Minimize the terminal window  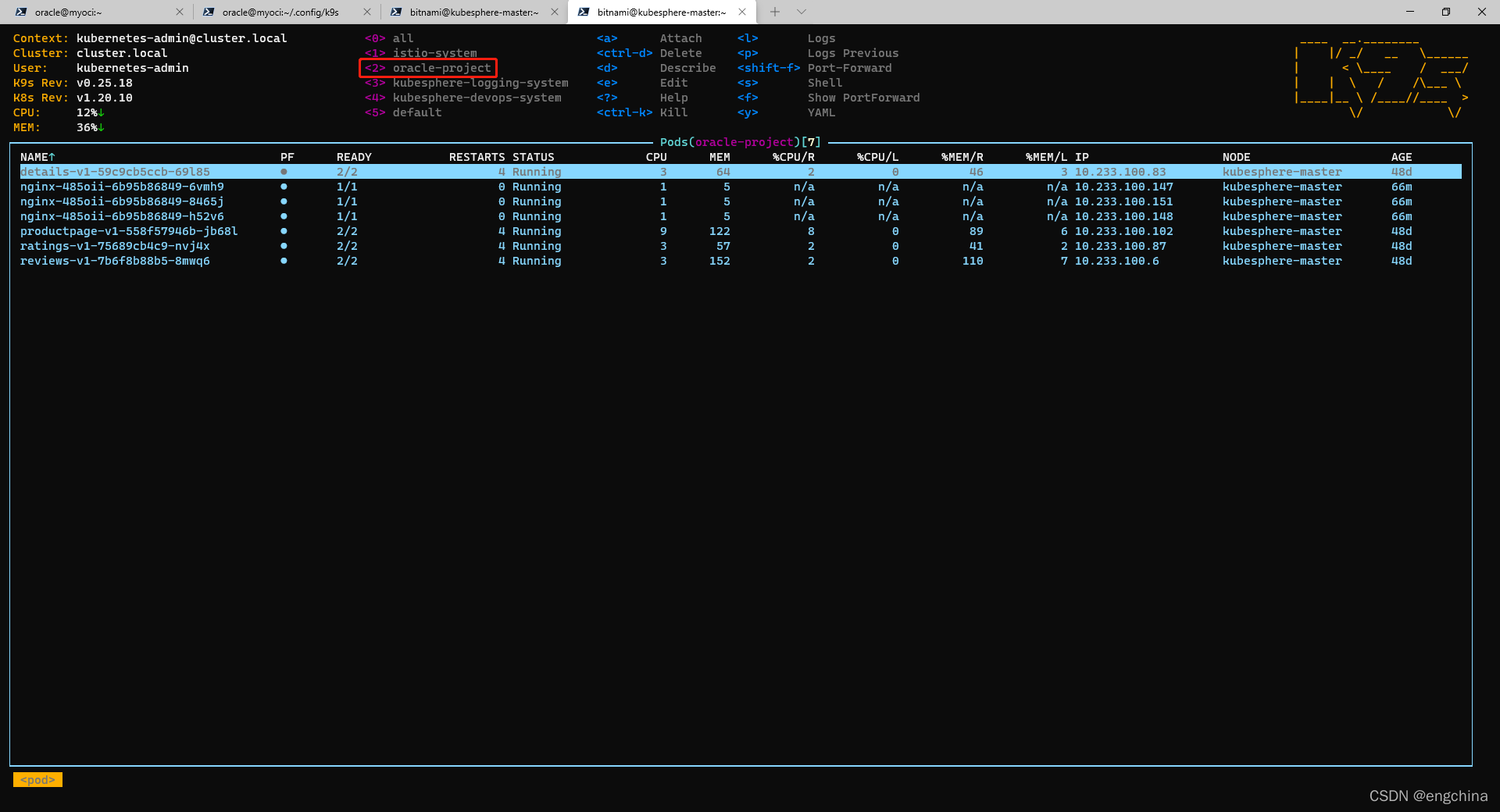click(x=1410, y=12)
